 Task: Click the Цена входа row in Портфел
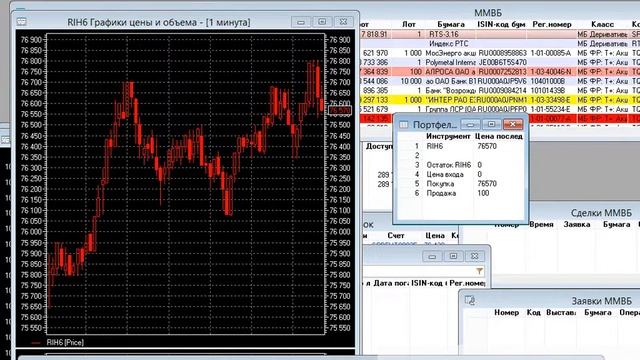pos(461,174)
